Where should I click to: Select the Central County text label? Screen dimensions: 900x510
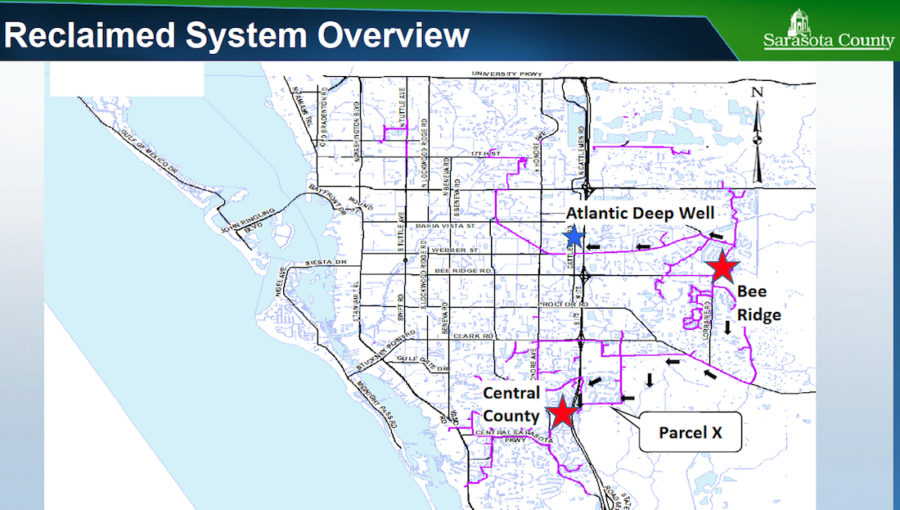pos(511,404)
